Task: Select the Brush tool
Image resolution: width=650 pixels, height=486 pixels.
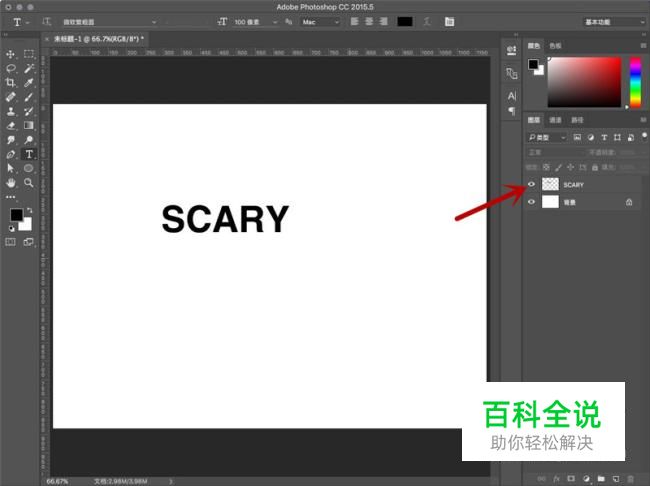Action: click(29, 97)
